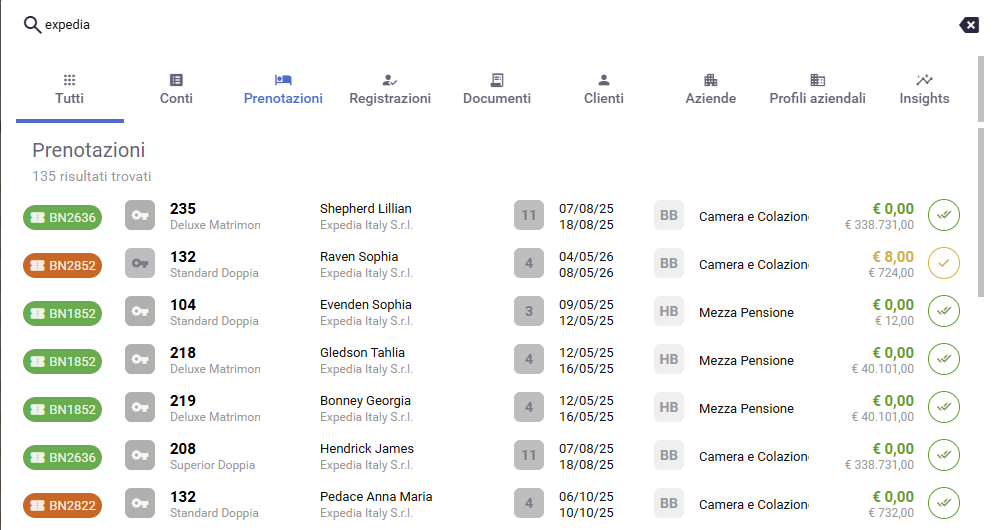The width and height of the screenshot is (998, 530).
Task: Click the HB board icon for Evenden Sophia
Action: point(668,311)
